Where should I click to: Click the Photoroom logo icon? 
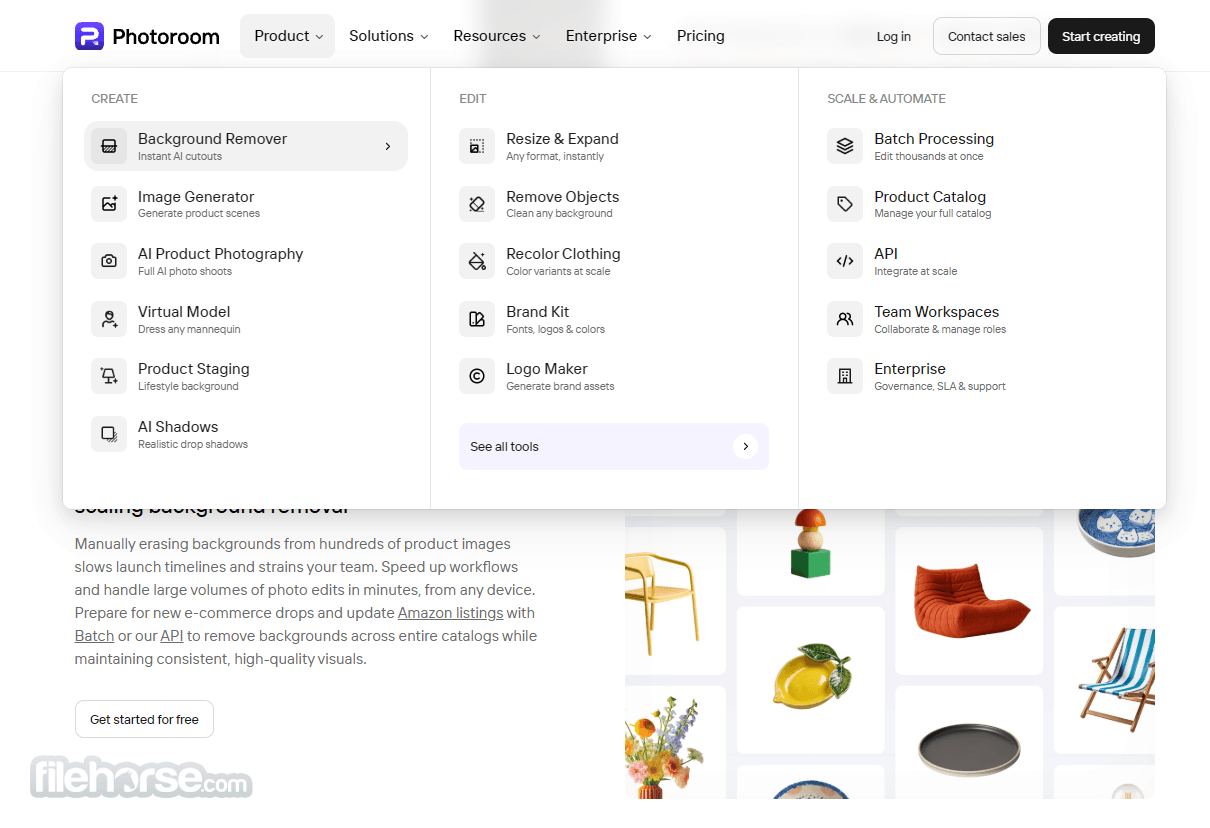click(89, 36)
